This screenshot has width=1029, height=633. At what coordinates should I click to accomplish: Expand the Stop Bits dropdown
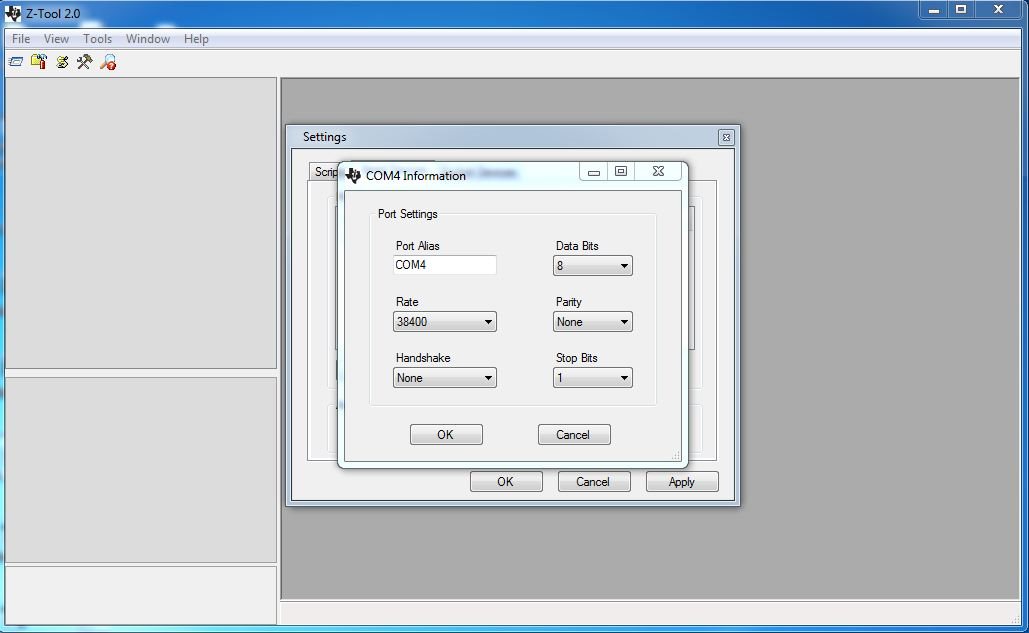click(593, 378)
